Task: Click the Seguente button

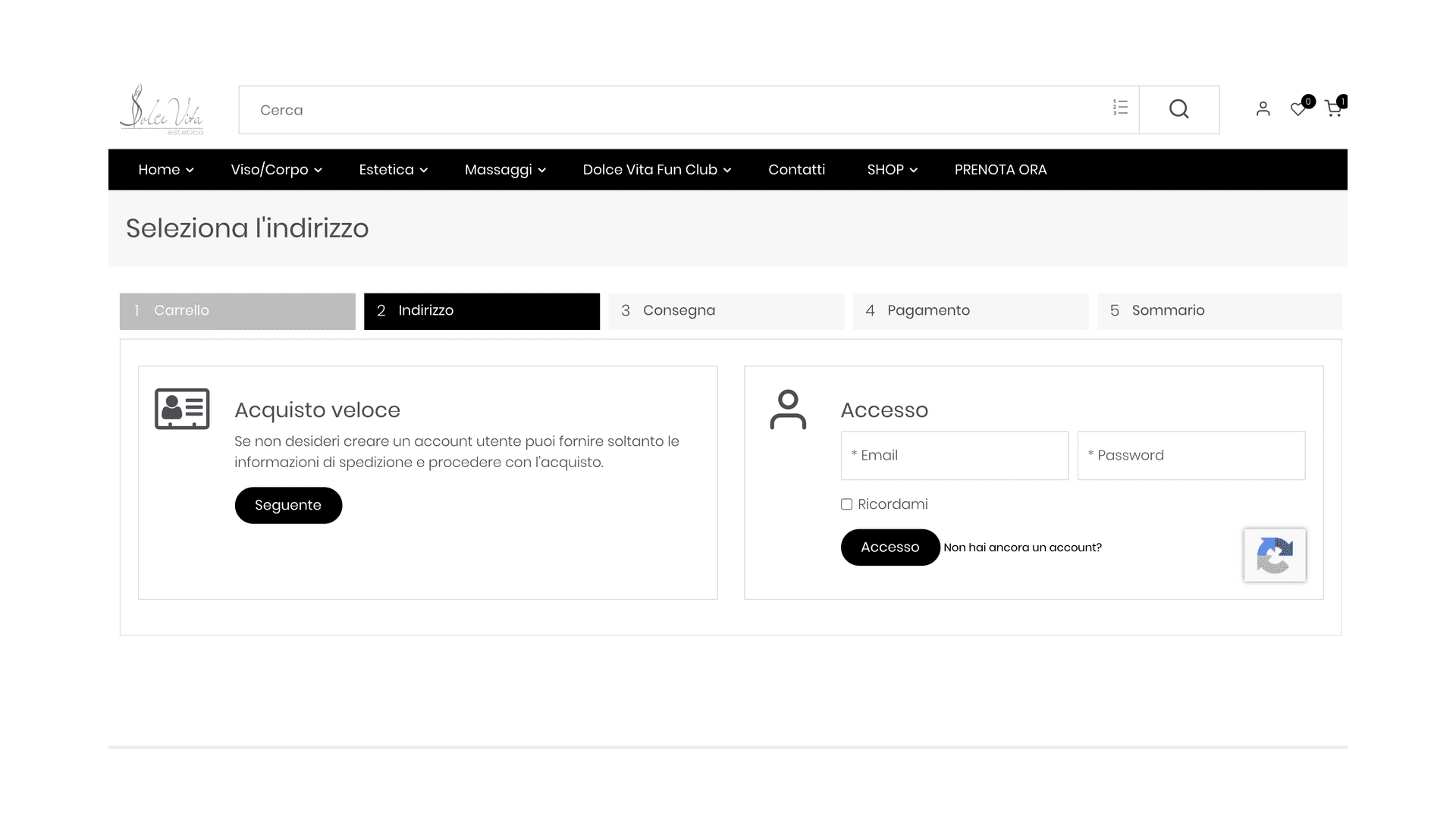Action: click(288, 505)
